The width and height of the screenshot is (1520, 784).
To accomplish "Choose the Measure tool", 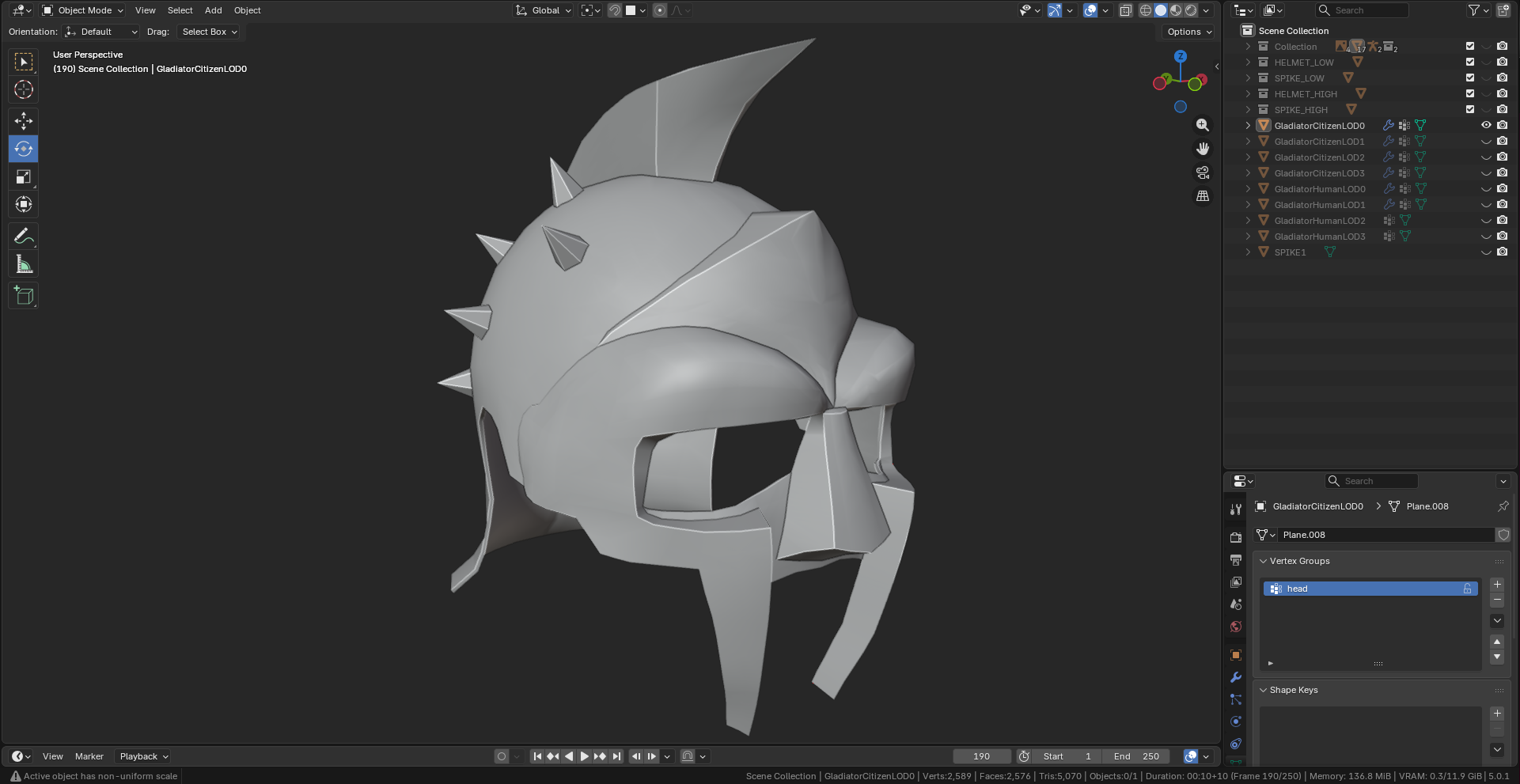I will [x=24, y=265].
